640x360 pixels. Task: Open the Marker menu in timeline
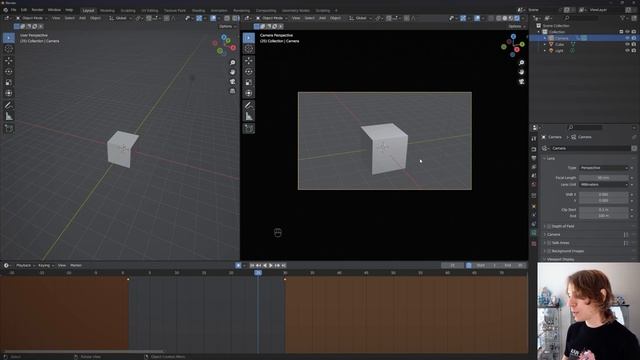coord(76,265)
